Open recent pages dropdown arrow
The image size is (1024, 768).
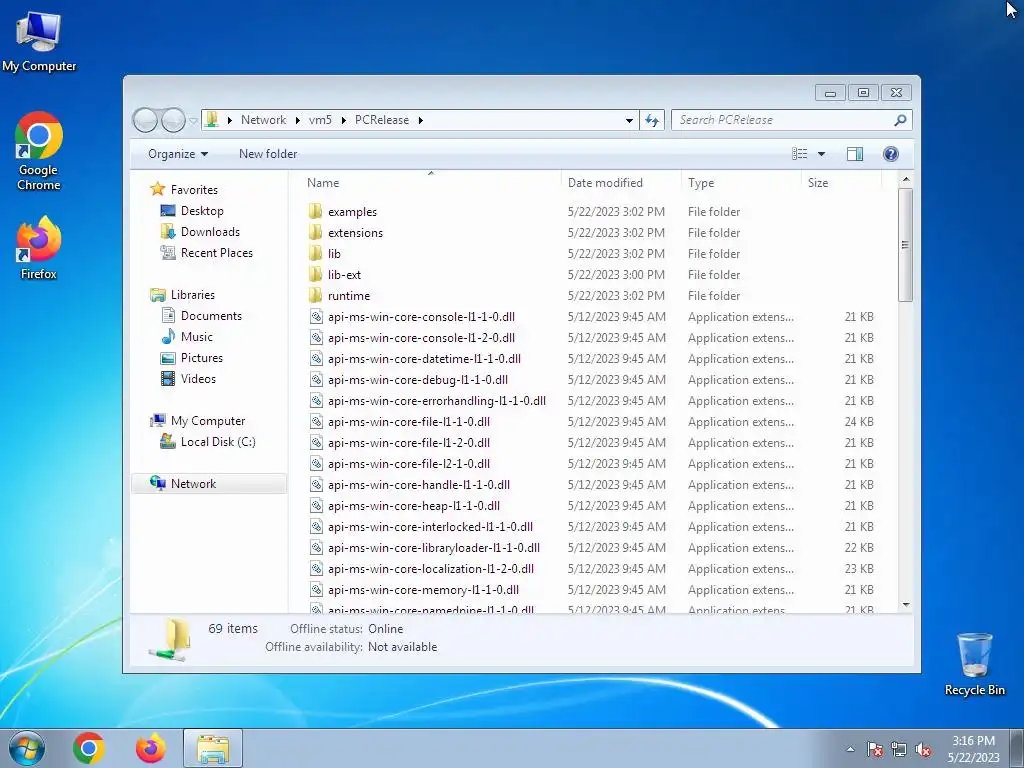tap(193, 120)
